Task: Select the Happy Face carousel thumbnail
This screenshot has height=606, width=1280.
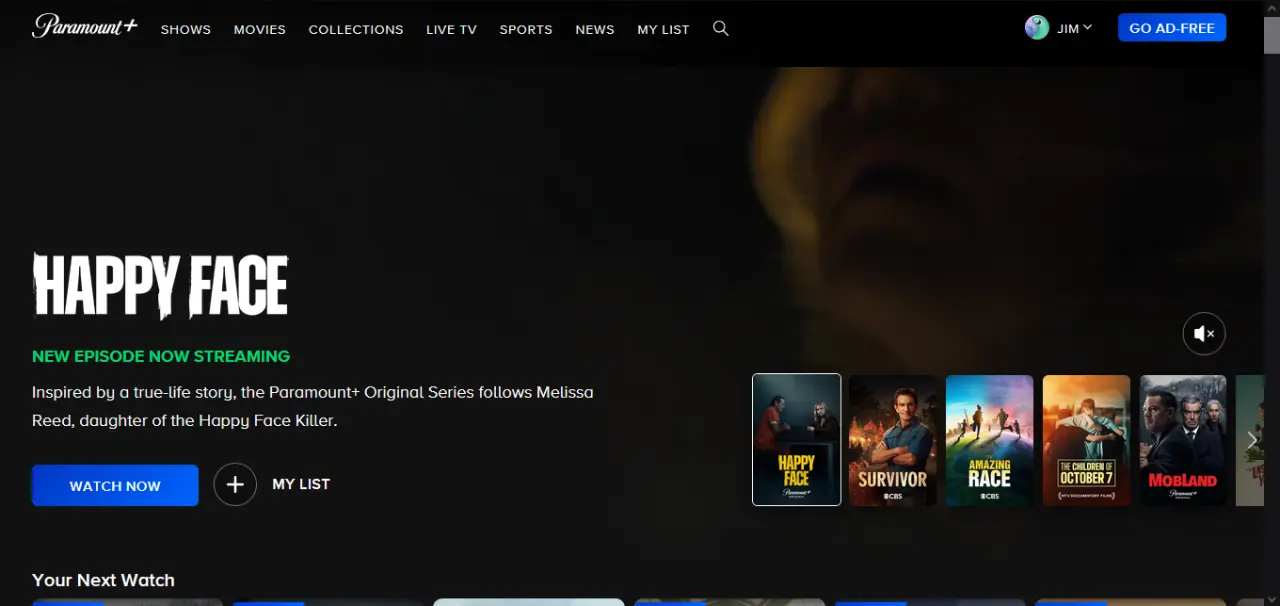Action: pyautogui.click(x=797, y=440)
